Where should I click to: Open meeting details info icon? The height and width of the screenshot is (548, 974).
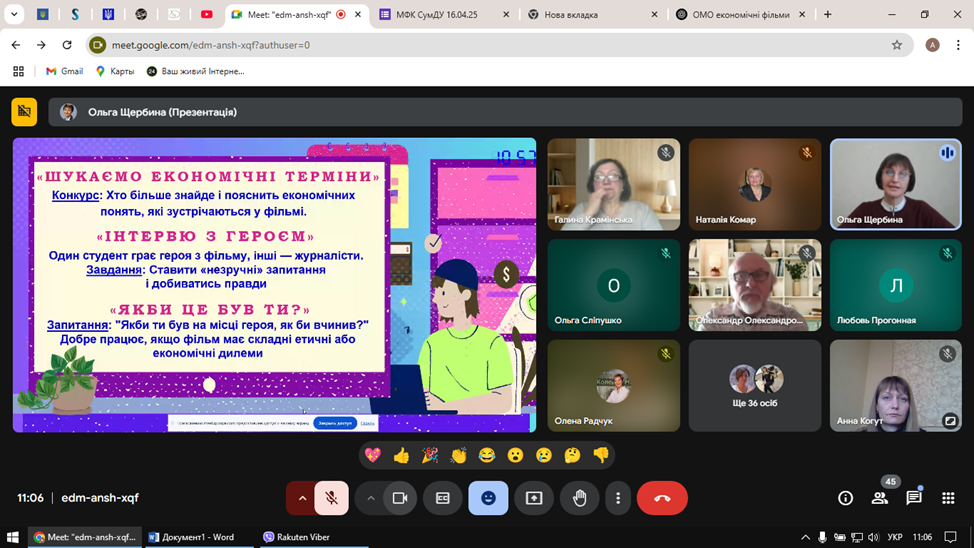tap(845, 498)
